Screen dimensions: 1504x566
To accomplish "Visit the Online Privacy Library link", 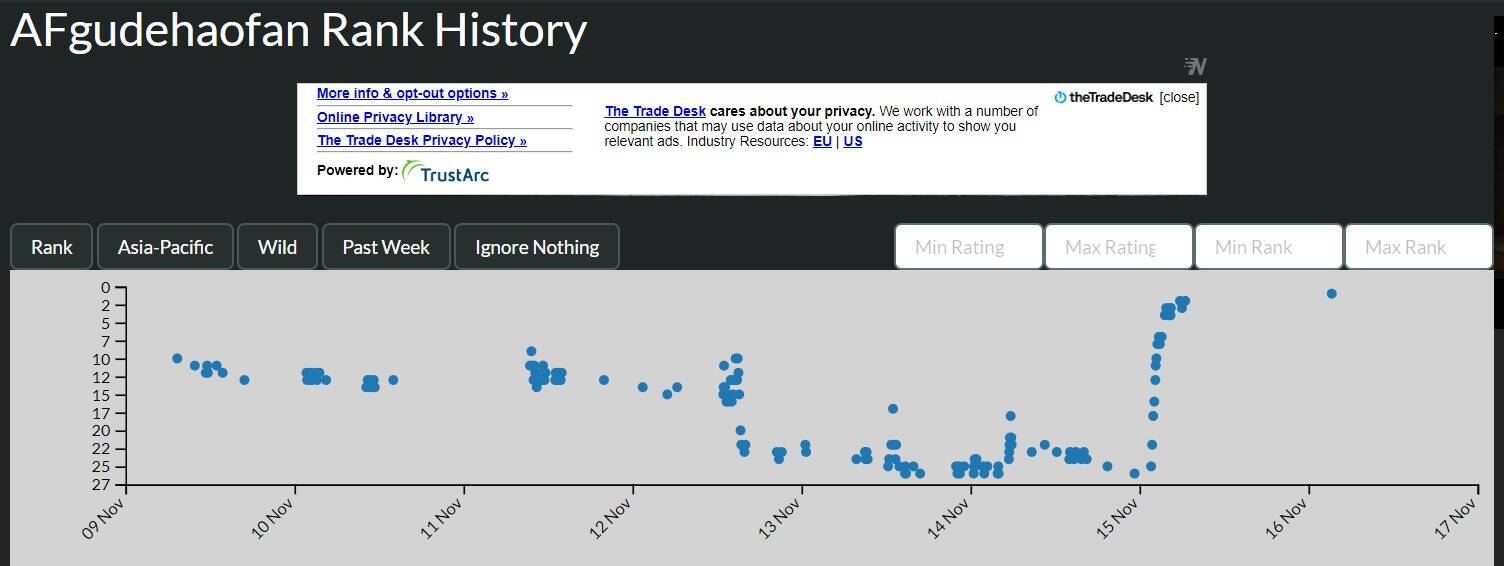I will [x=395, y=117].
